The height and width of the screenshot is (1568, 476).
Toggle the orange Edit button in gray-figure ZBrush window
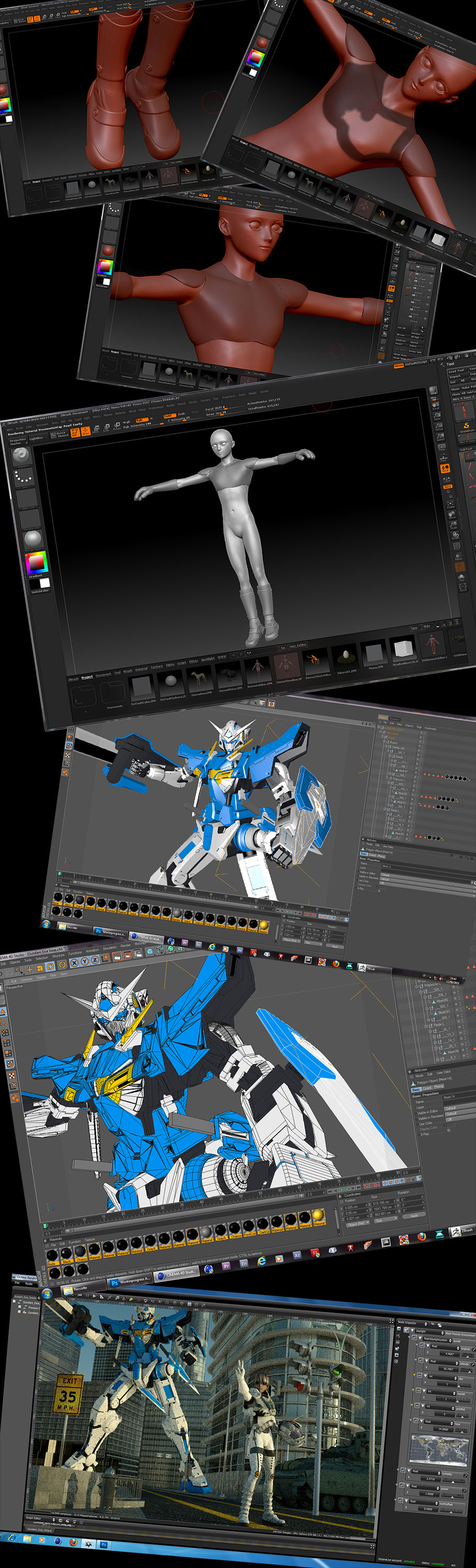point(75,433)
